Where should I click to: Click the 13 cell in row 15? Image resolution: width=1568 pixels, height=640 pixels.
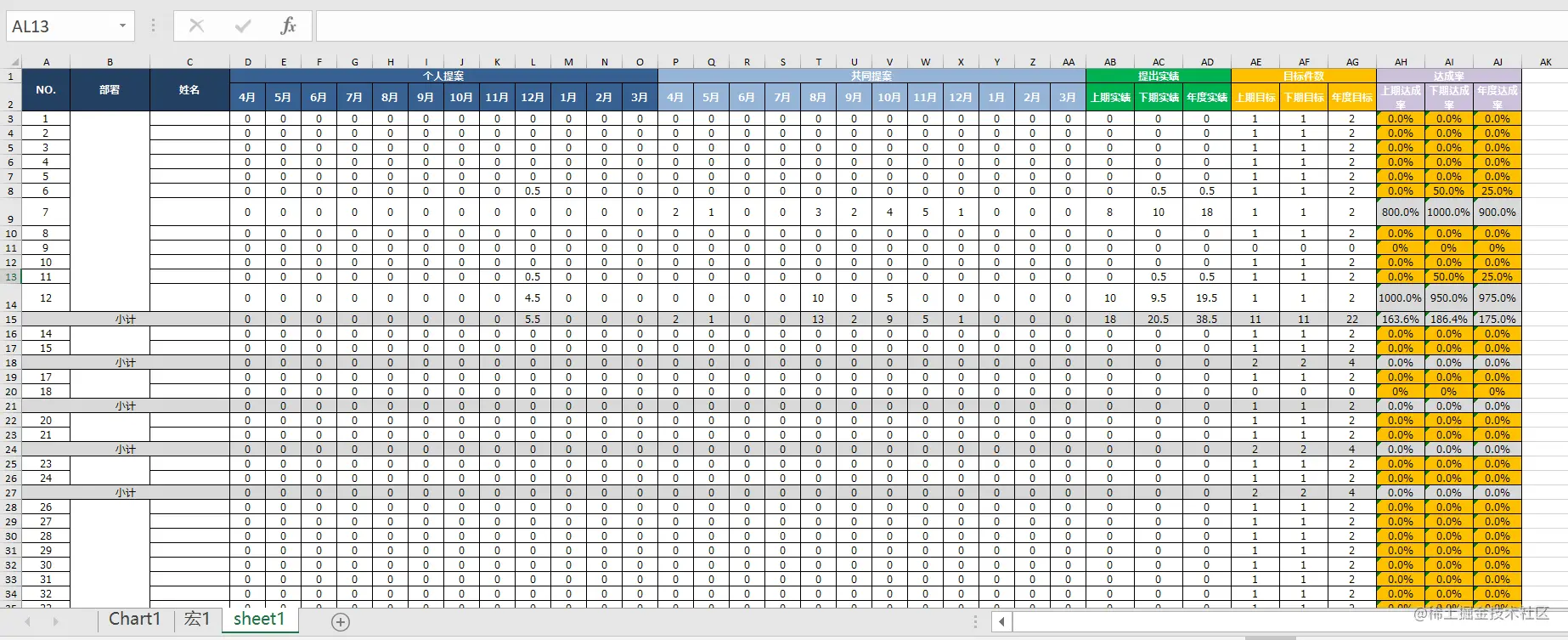click(x=818, y=320)
